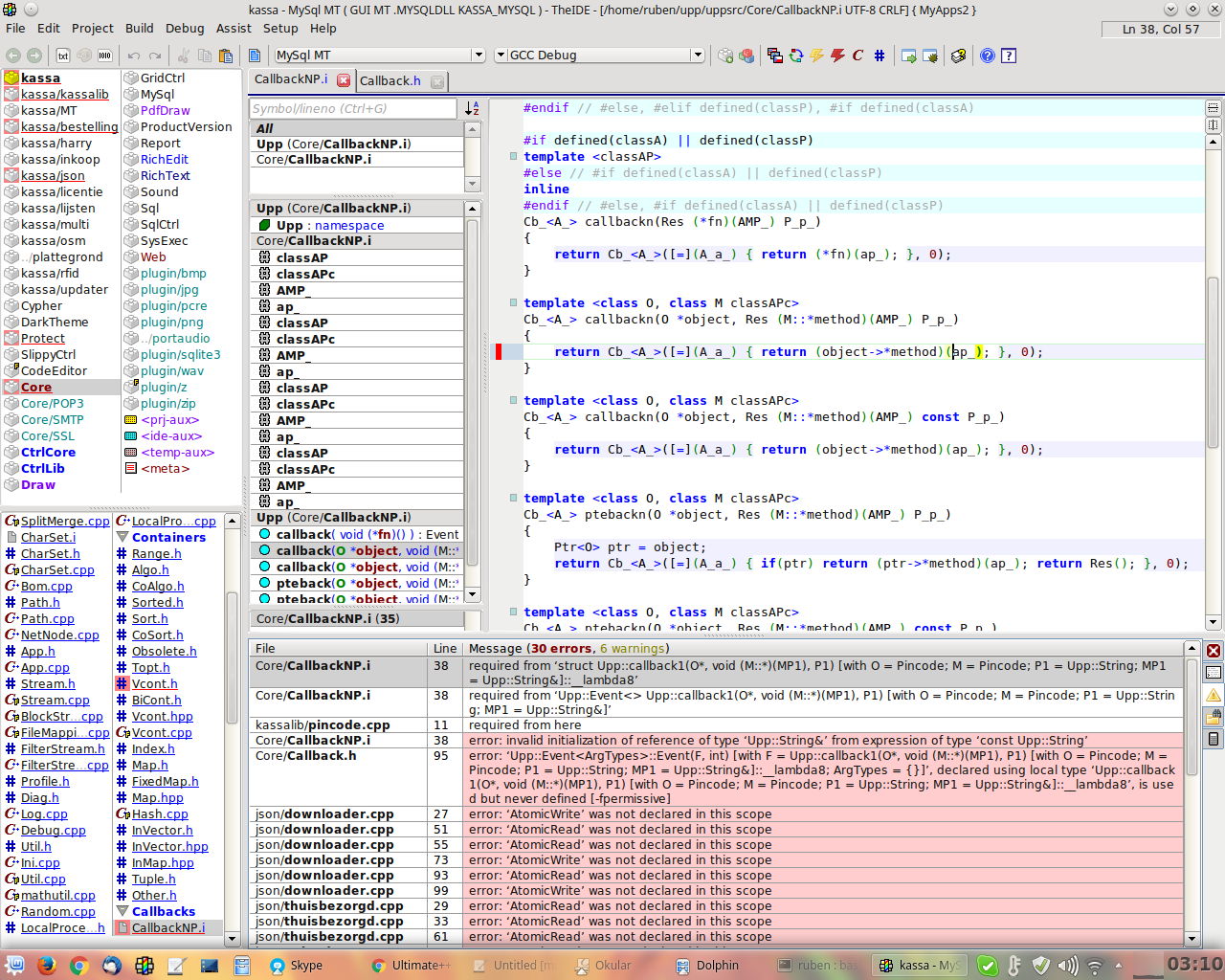The image size is (1225, 980).
Task: Click the red C icon in toolbar
Action: coord(858,56)
